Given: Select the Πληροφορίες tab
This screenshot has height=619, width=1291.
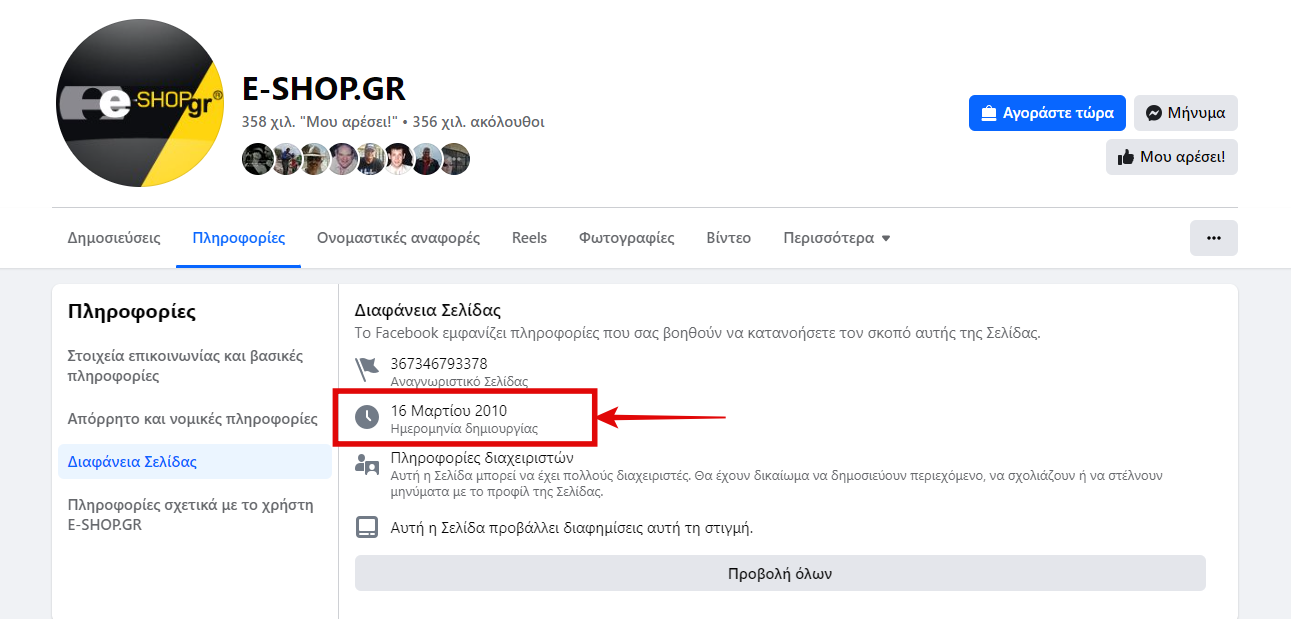Looking at the screenshot, I should pyautogui.click(x=239, y=238).
